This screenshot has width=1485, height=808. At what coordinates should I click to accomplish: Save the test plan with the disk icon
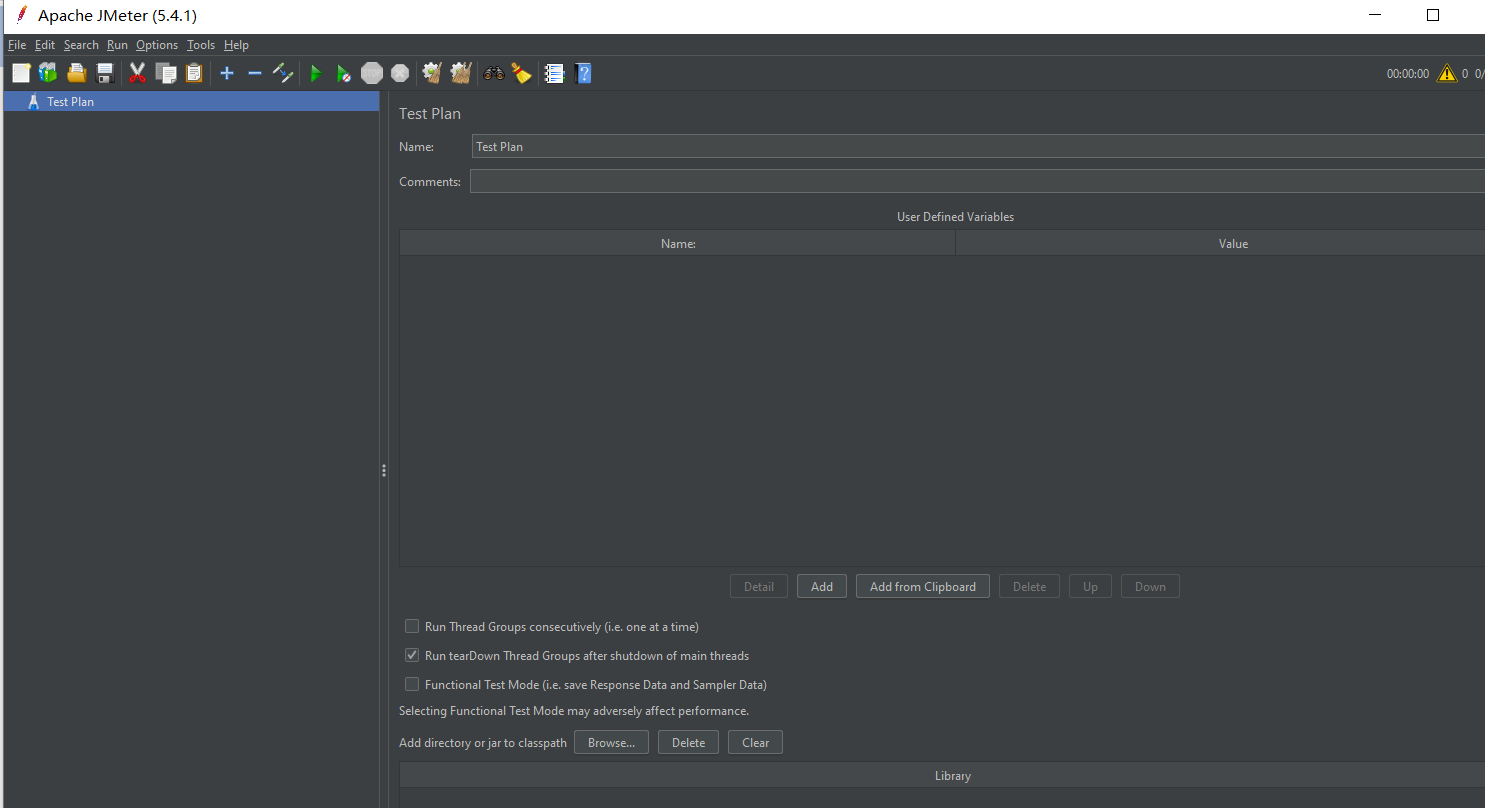pos(104,73)
